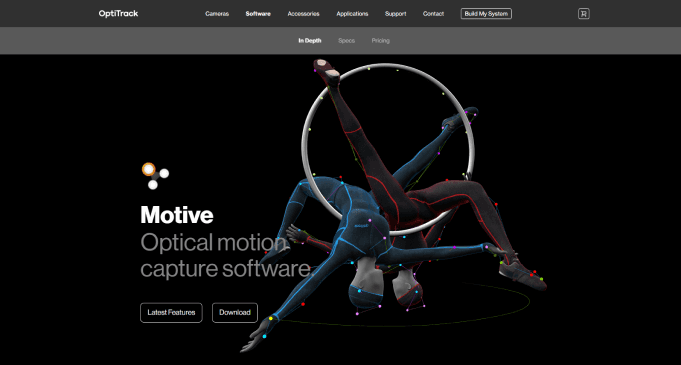
Task: Click the Build My System button
Action: (x=486, y=14)
